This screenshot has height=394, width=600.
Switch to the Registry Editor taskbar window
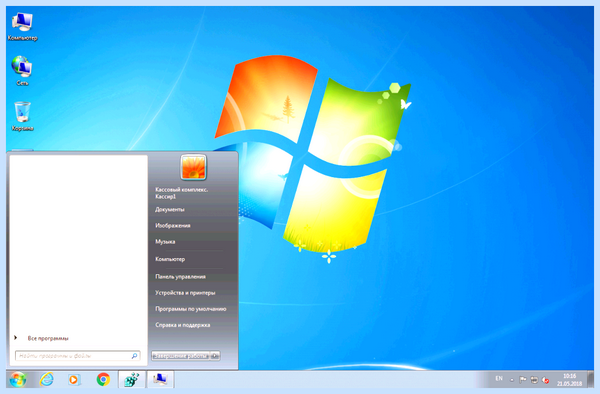coord(132,379)
